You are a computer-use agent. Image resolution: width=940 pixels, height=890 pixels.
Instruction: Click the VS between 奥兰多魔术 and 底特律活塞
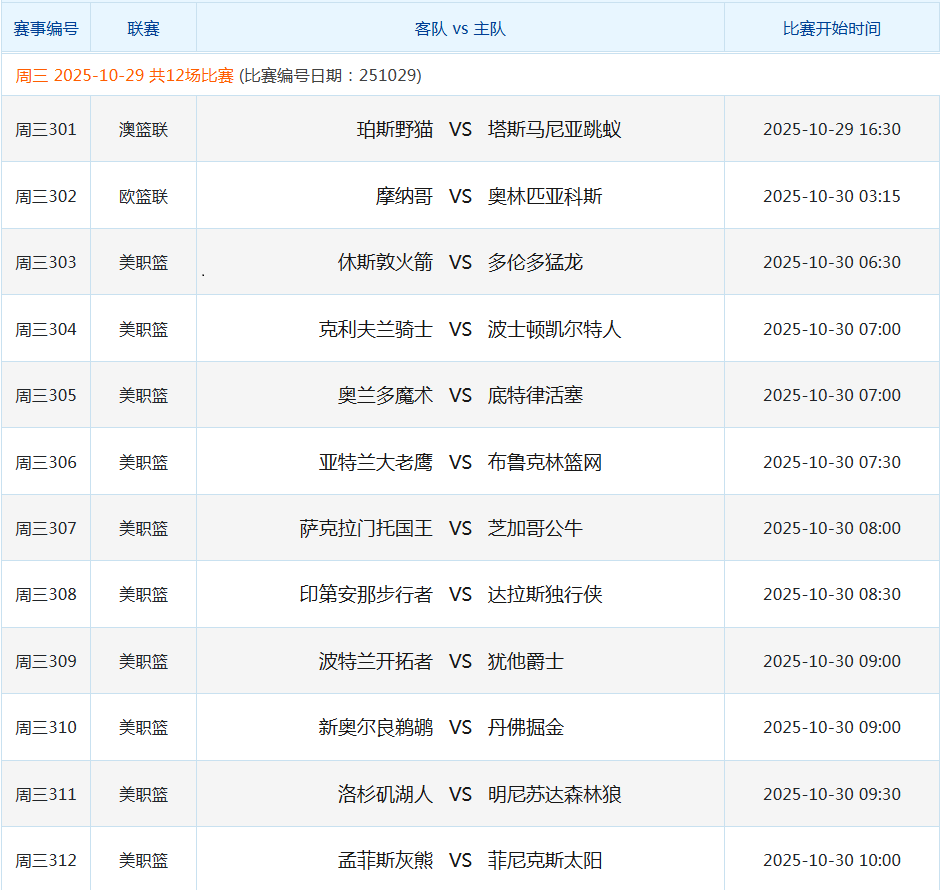[x=460, y=395]
